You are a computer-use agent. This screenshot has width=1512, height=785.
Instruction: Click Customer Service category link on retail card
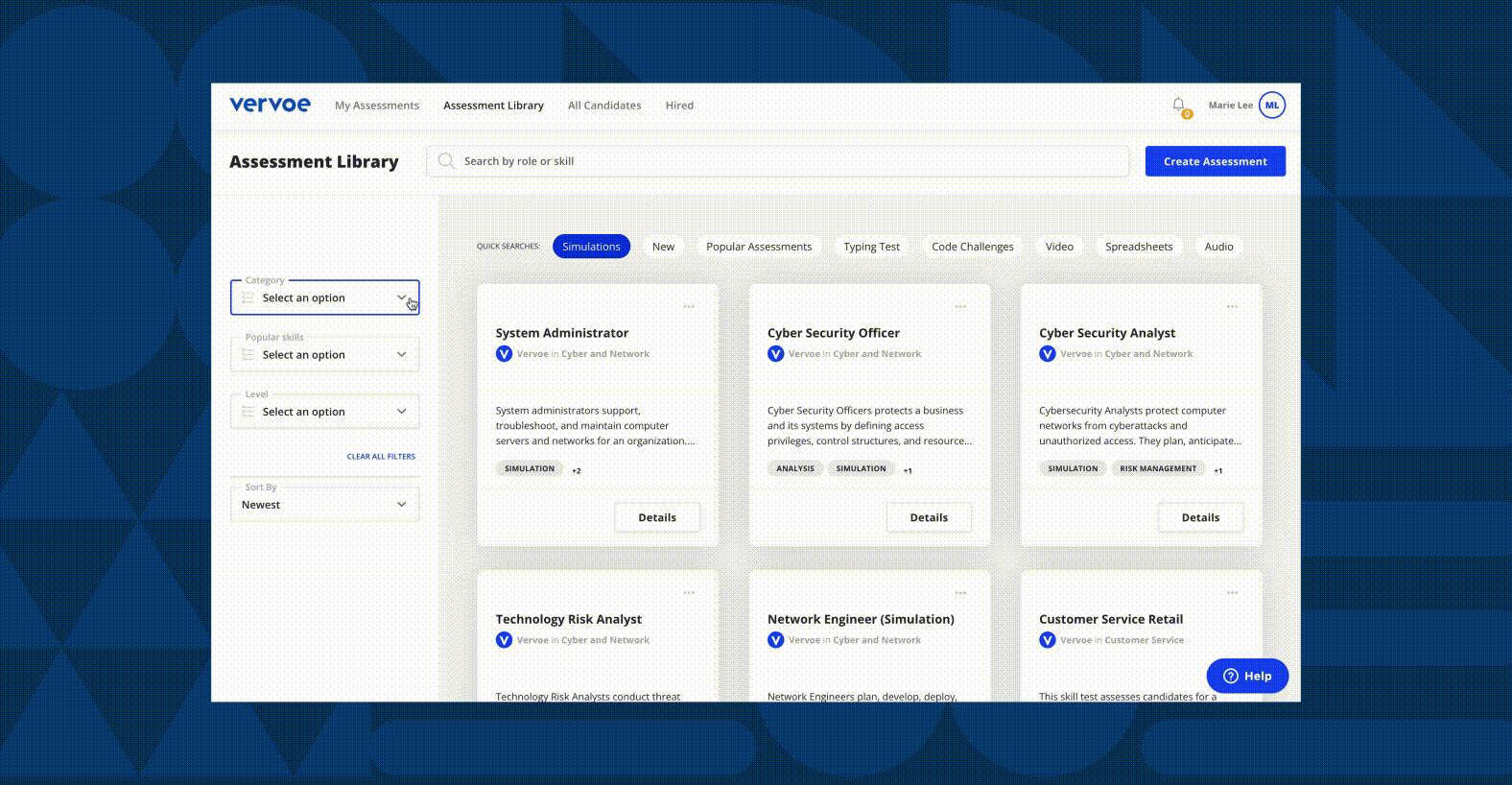tap(1144, 640)
